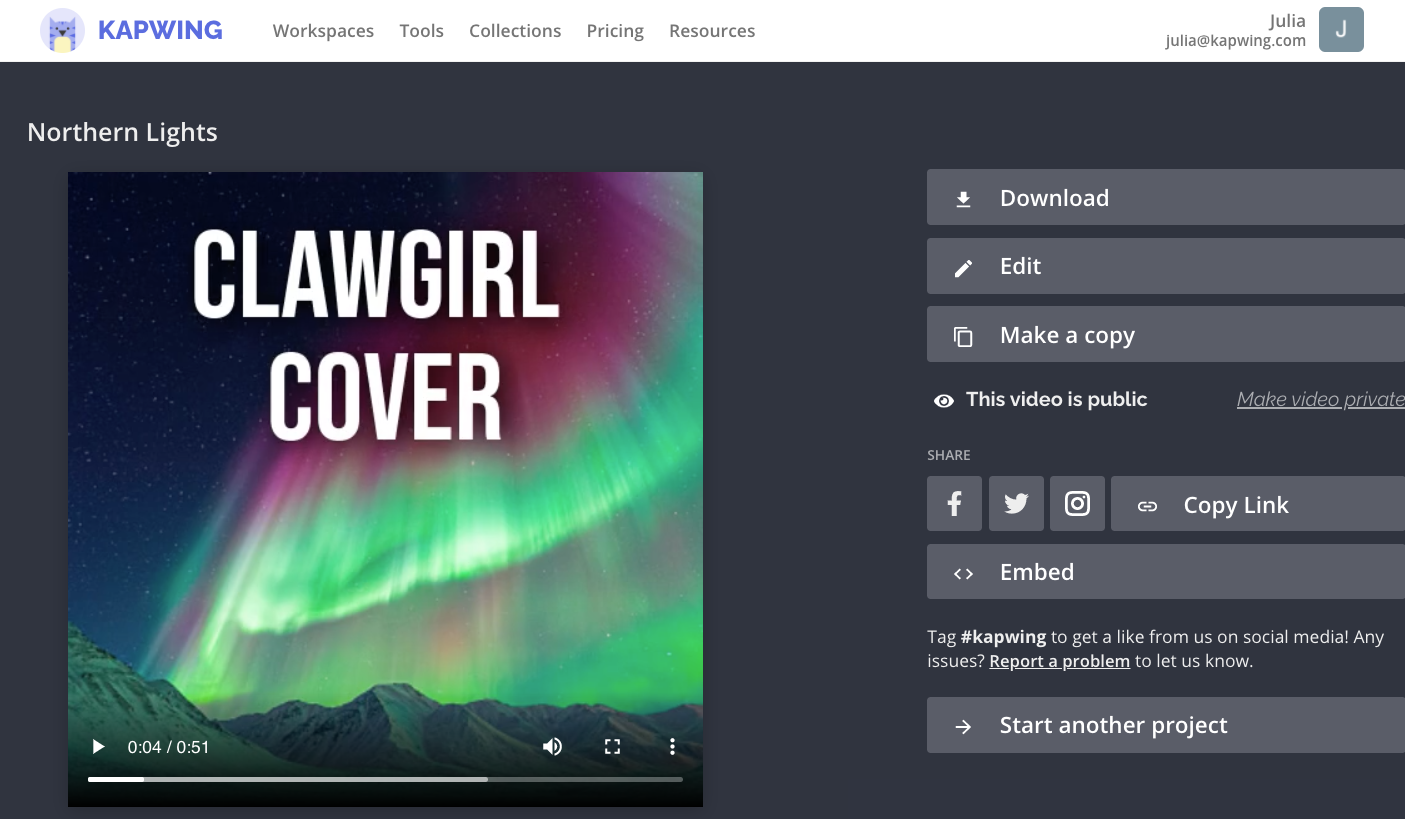
Task: Share the video to Facebook
Action: [x=954, y=504]
